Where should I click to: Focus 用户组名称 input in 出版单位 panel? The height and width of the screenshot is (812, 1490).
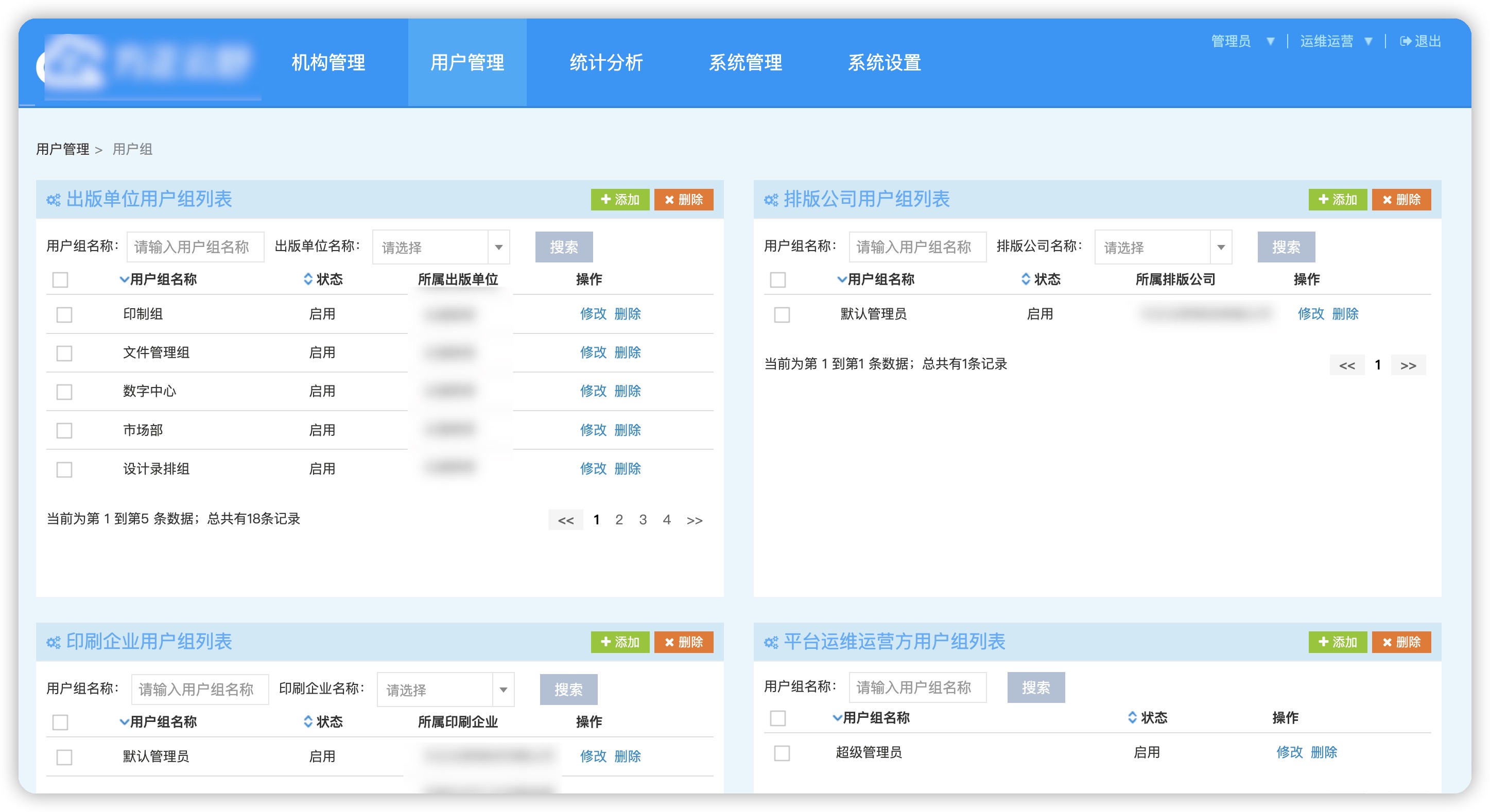[x=196, y=248]
